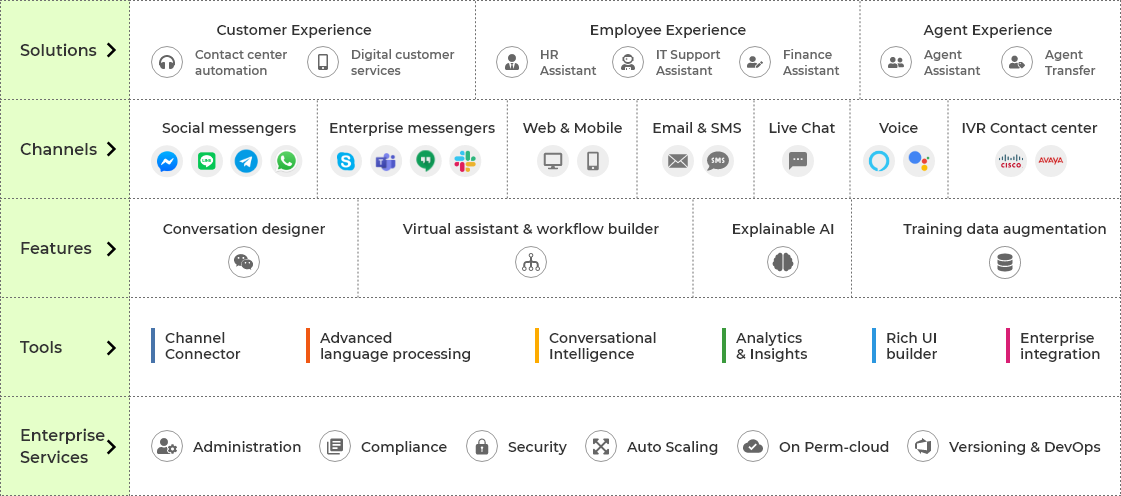
Task: Choose the Skype enterprise messenger icon
Action: [346, 161]
